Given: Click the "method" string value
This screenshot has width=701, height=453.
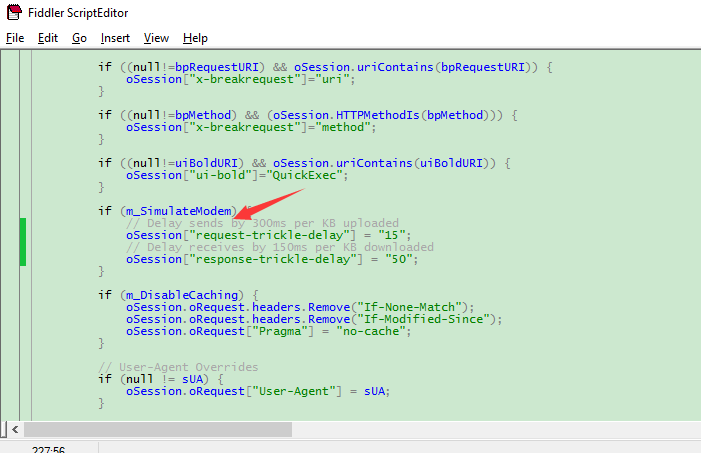Looking at the screenshot, I should [x=343, y=127].
